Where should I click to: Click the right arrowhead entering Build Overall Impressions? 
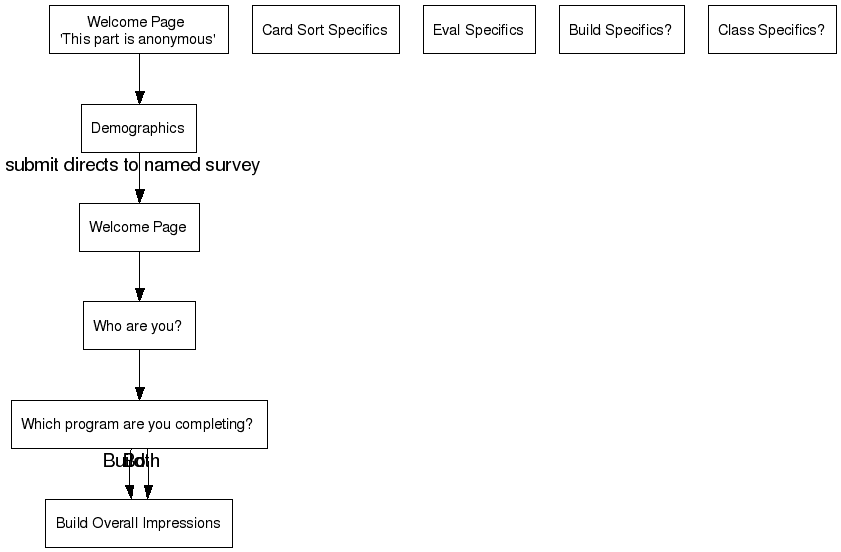[x=148, y=491]
